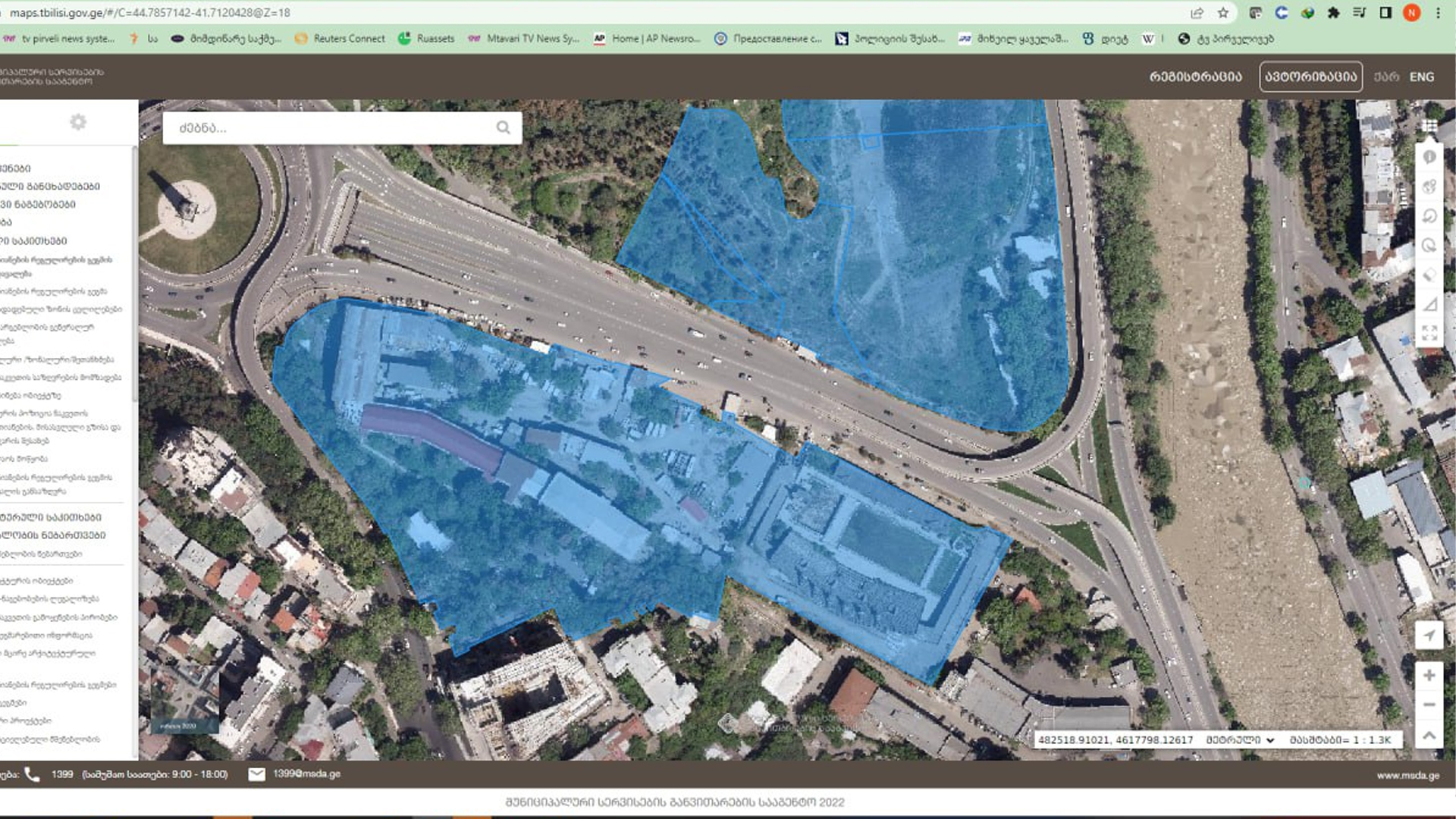Click the first extension icon beside the star
Image resolution: width=1456 pixels, height=819 pixels.
point(1256,13)
